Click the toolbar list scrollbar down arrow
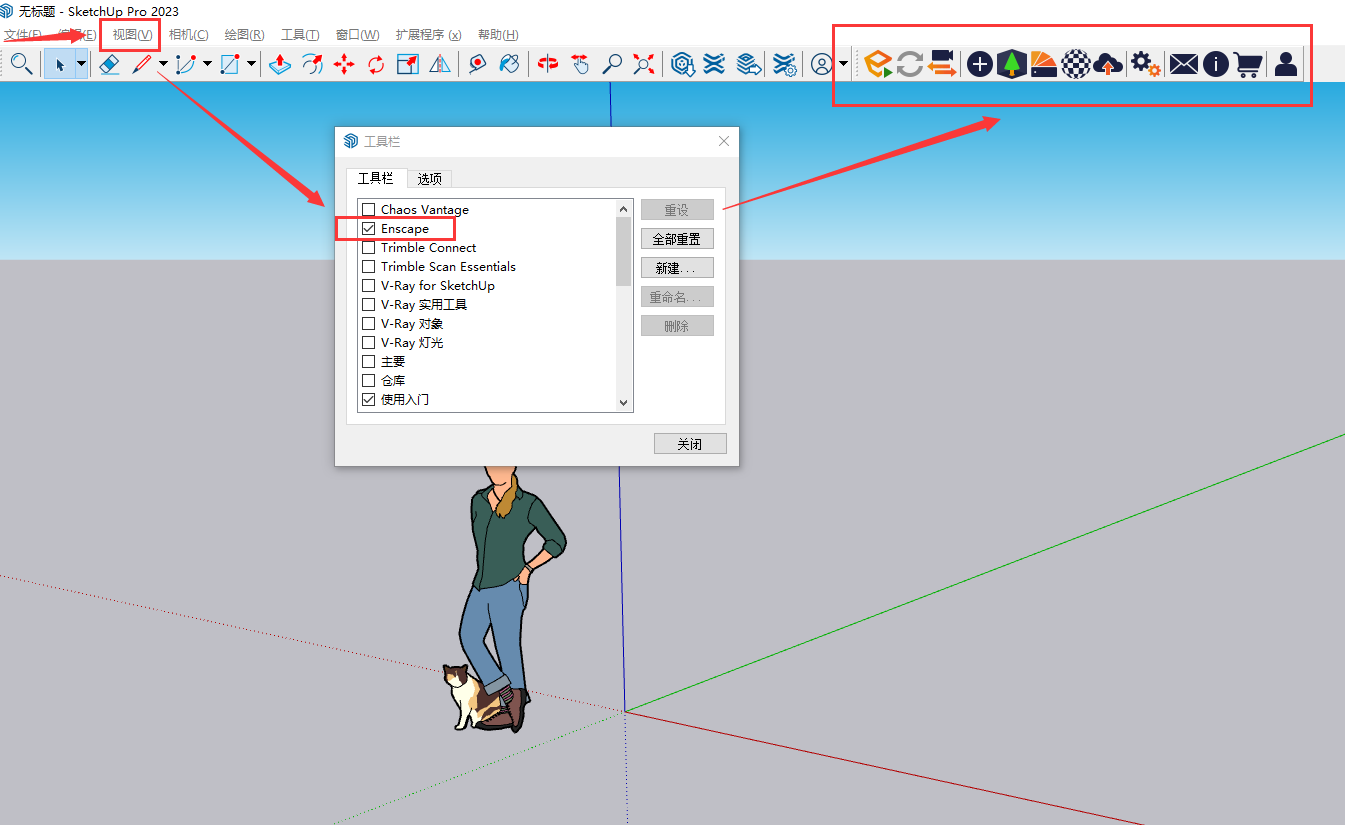Image resolution: width=1345 pixels, height=825 pixels. (x=623, y=402)
